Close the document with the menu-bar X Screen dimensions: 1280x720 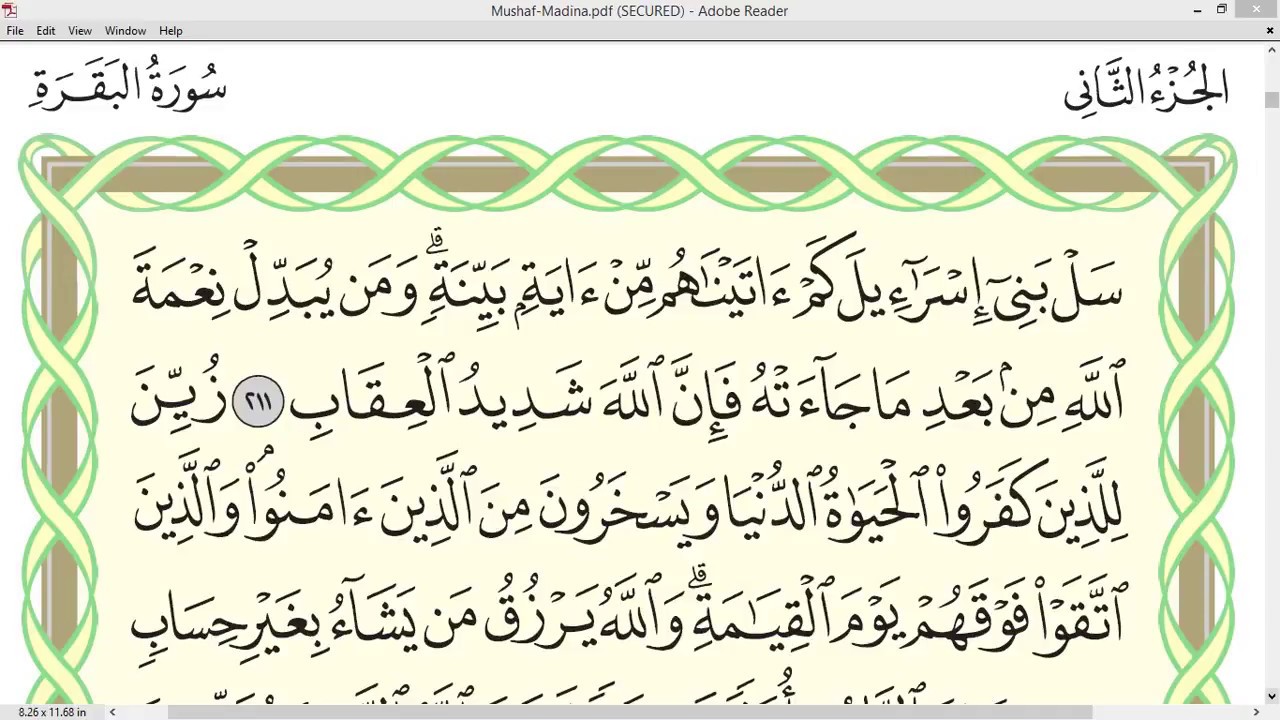1270,31
